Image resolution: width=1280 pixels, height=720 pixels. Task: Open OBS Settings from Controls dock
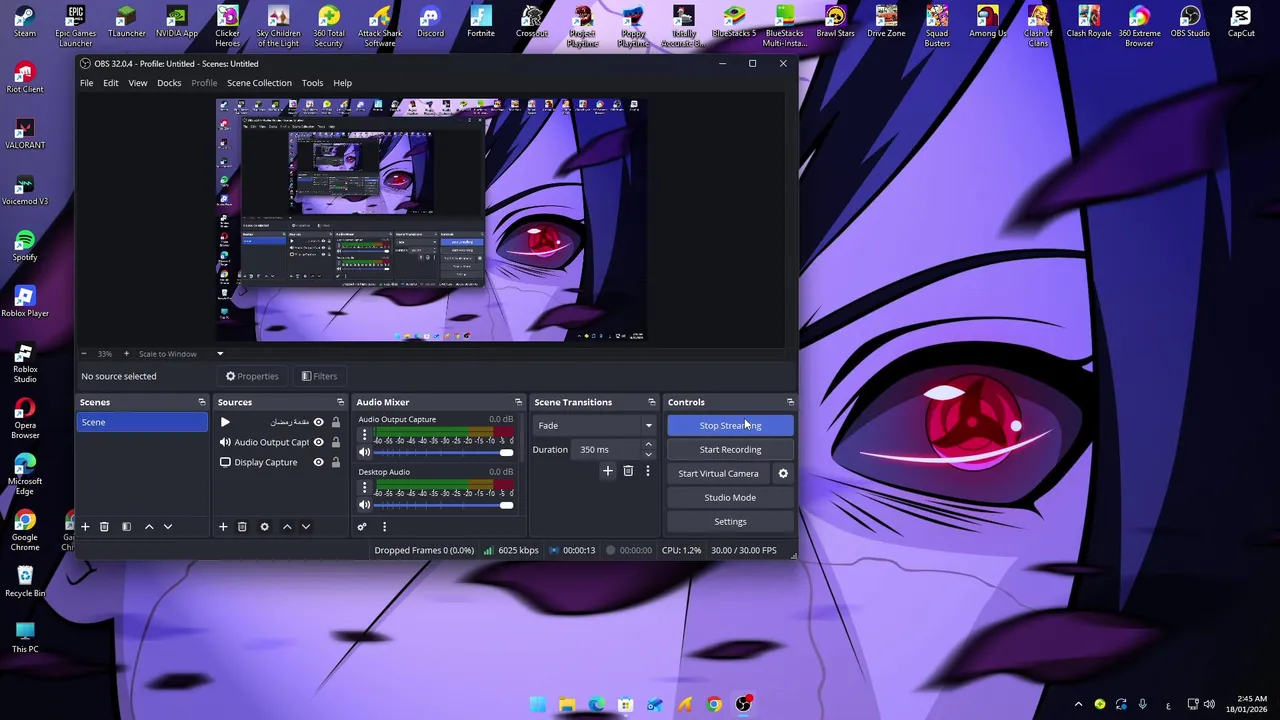point(730,521)
